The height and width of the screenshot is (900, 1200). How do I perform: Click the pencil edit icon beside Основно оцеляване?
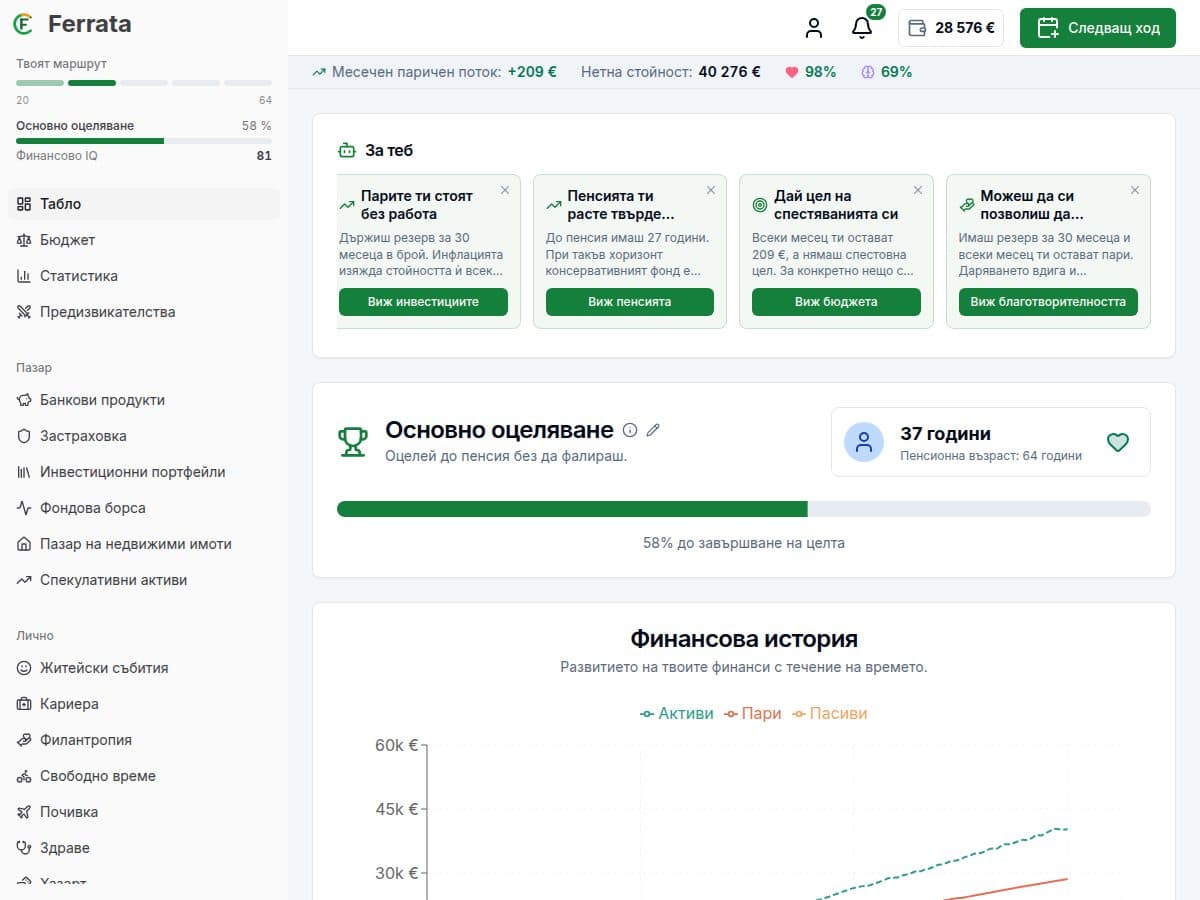click(x=654, y=430)
